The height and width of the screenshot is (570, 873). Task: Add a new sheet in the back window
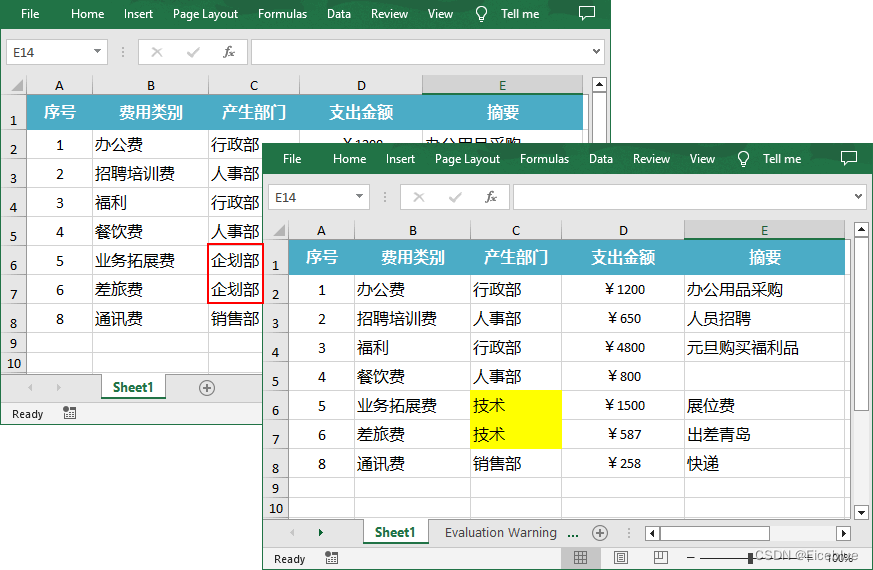click(207, 387)
